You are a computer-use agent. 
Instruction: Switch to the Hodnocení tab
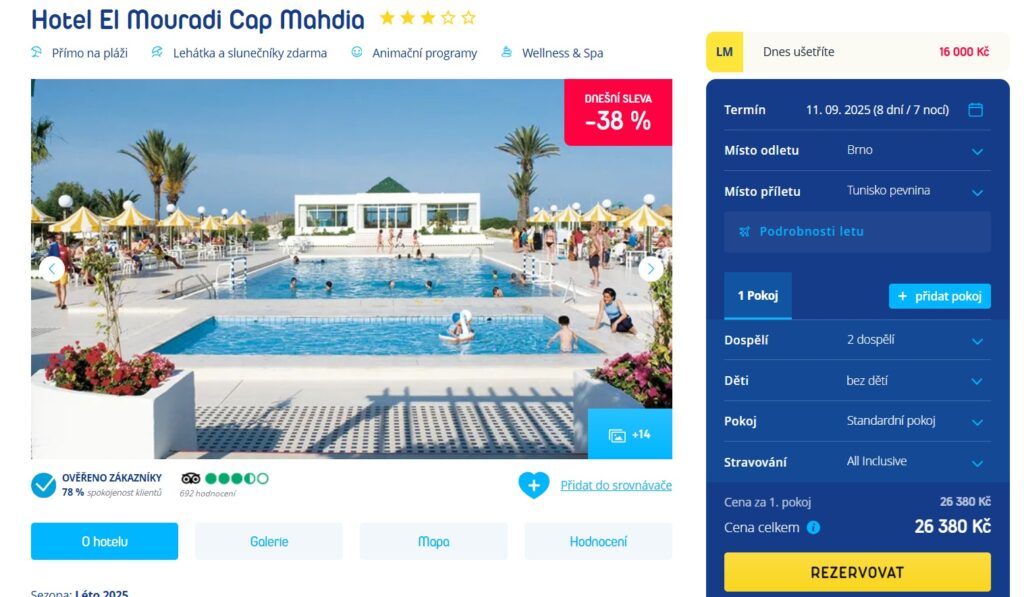pos(598,541)
